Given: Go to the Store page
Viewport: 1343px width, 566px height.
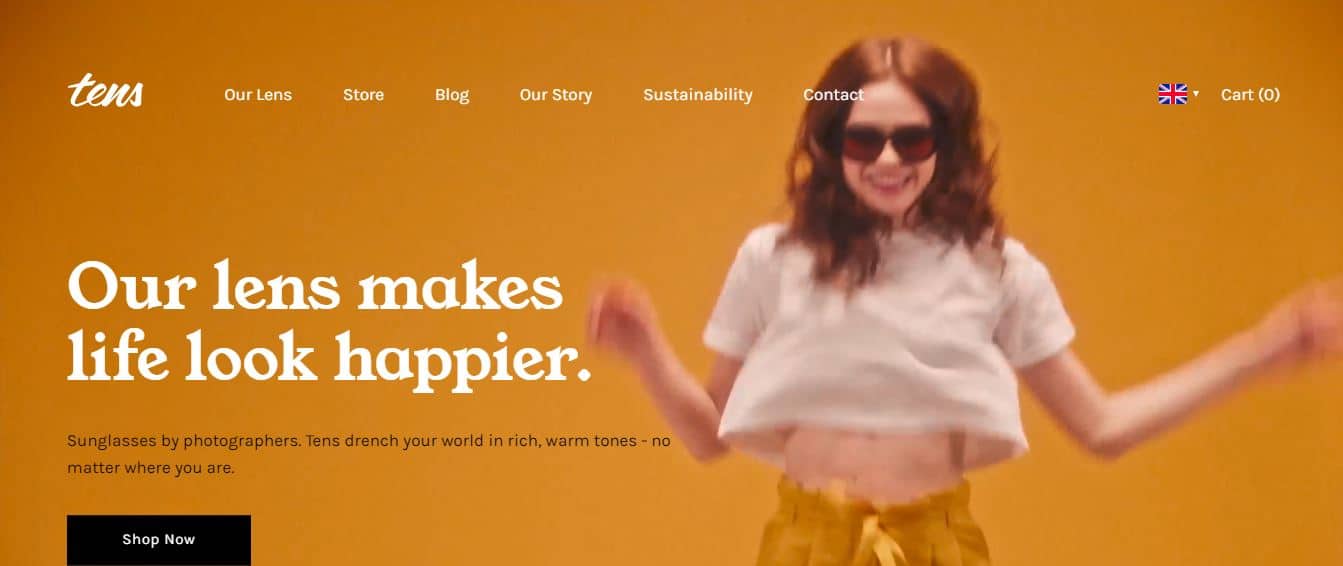Looking at the screenshot, I should click(363, 94).
